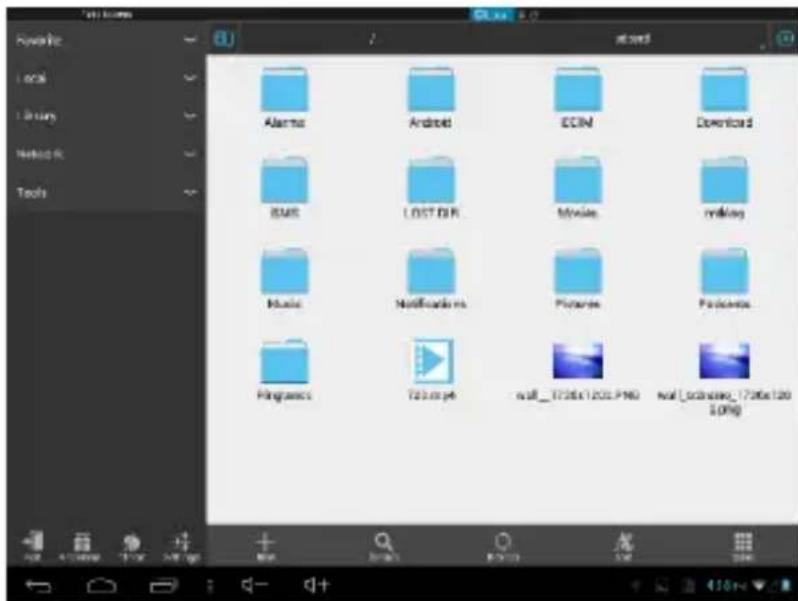Click the root slash in the path bar

(373, 39)
